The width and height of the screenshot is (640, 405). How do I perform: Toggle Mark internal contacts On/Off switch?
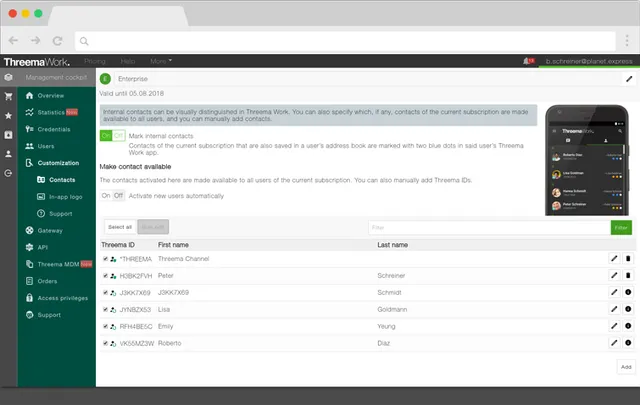112,136
